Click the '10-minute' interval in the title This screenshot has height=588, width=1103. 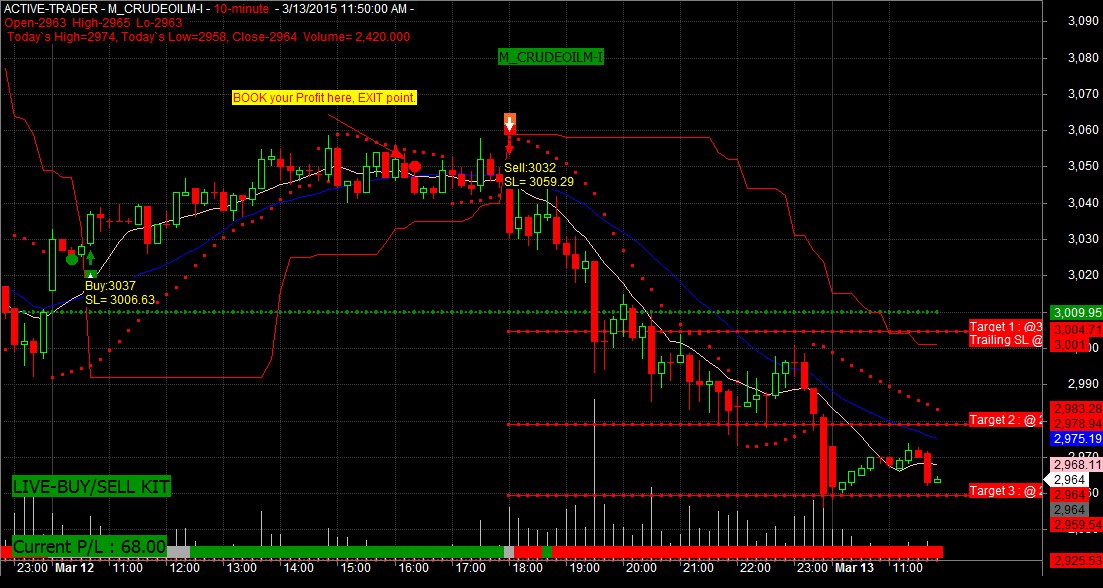(241, 9)
